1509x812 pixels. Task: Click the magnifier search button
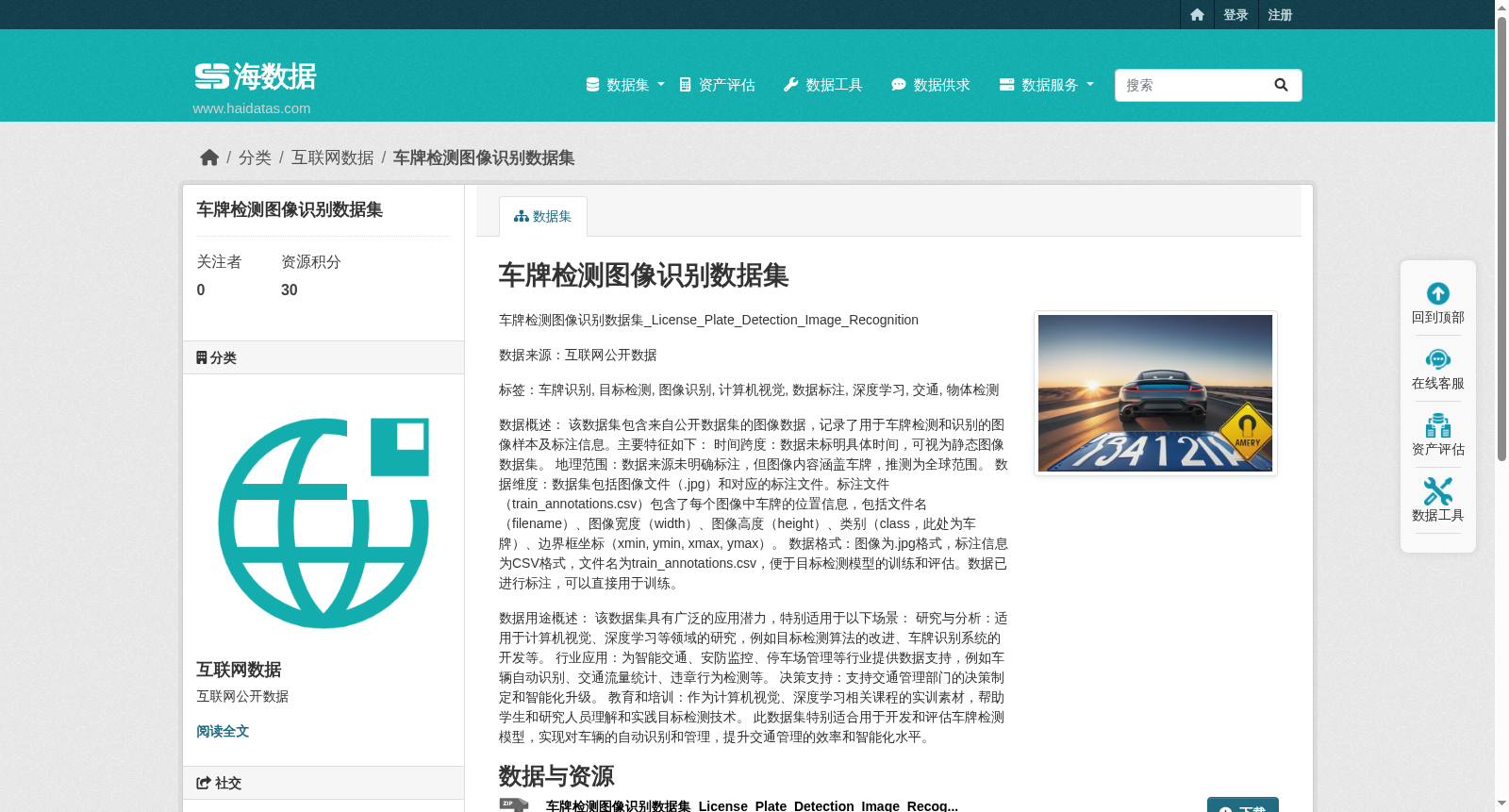click(x=1281, y=85)
